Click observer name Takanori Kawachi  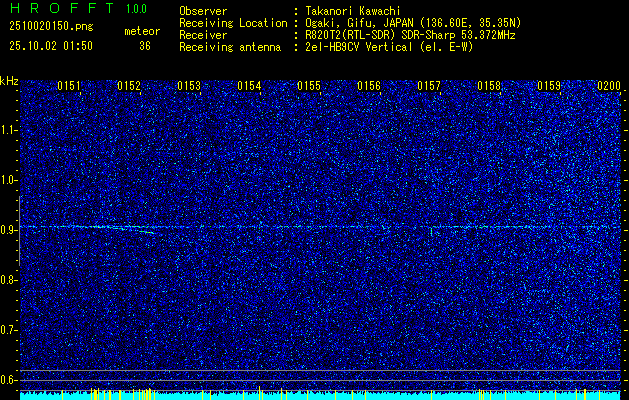pos(352,11)
